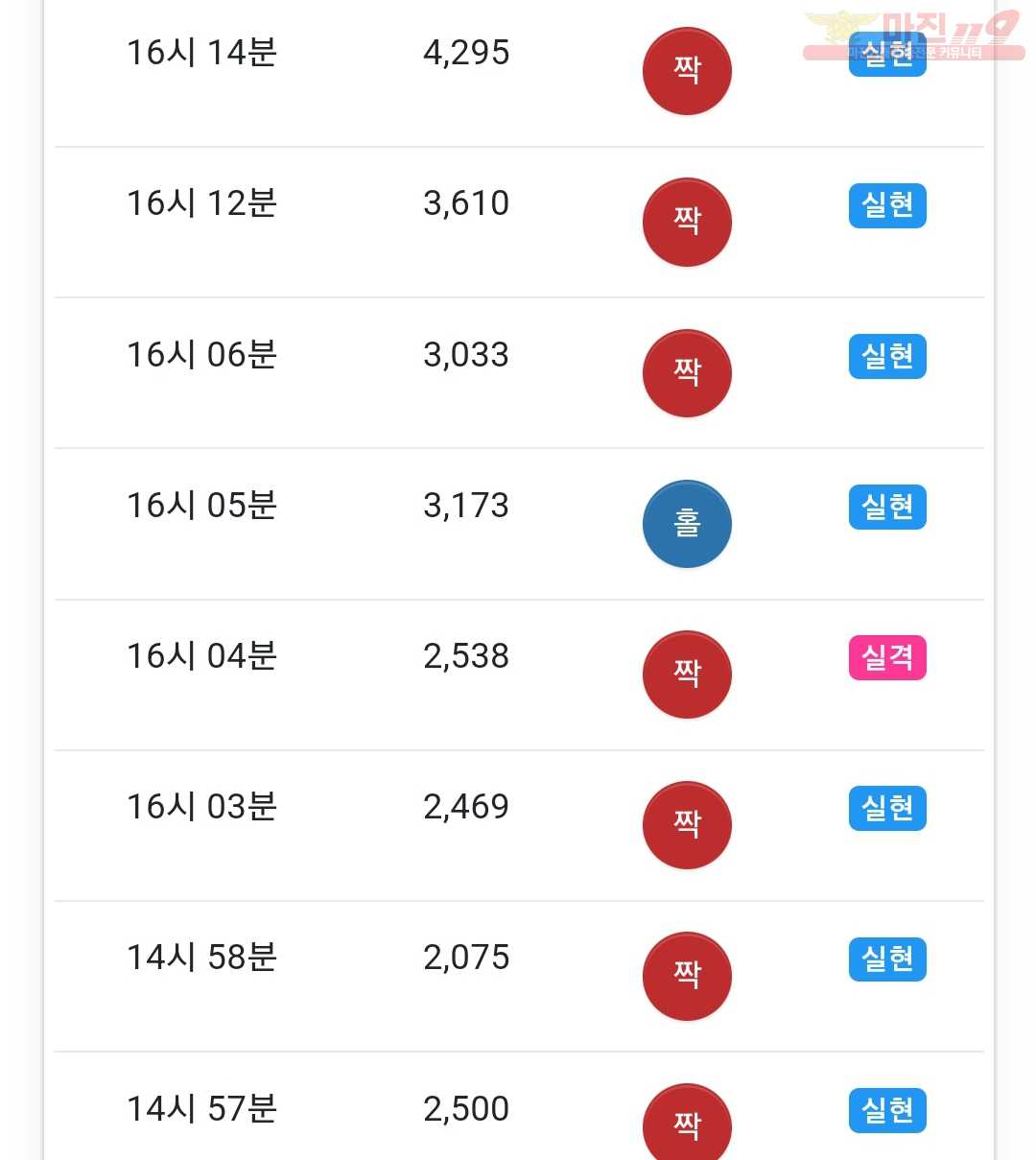This screenshot has height=1160, width=1036.
Task: Click the amount 2,538
Action: pos(466,656)
